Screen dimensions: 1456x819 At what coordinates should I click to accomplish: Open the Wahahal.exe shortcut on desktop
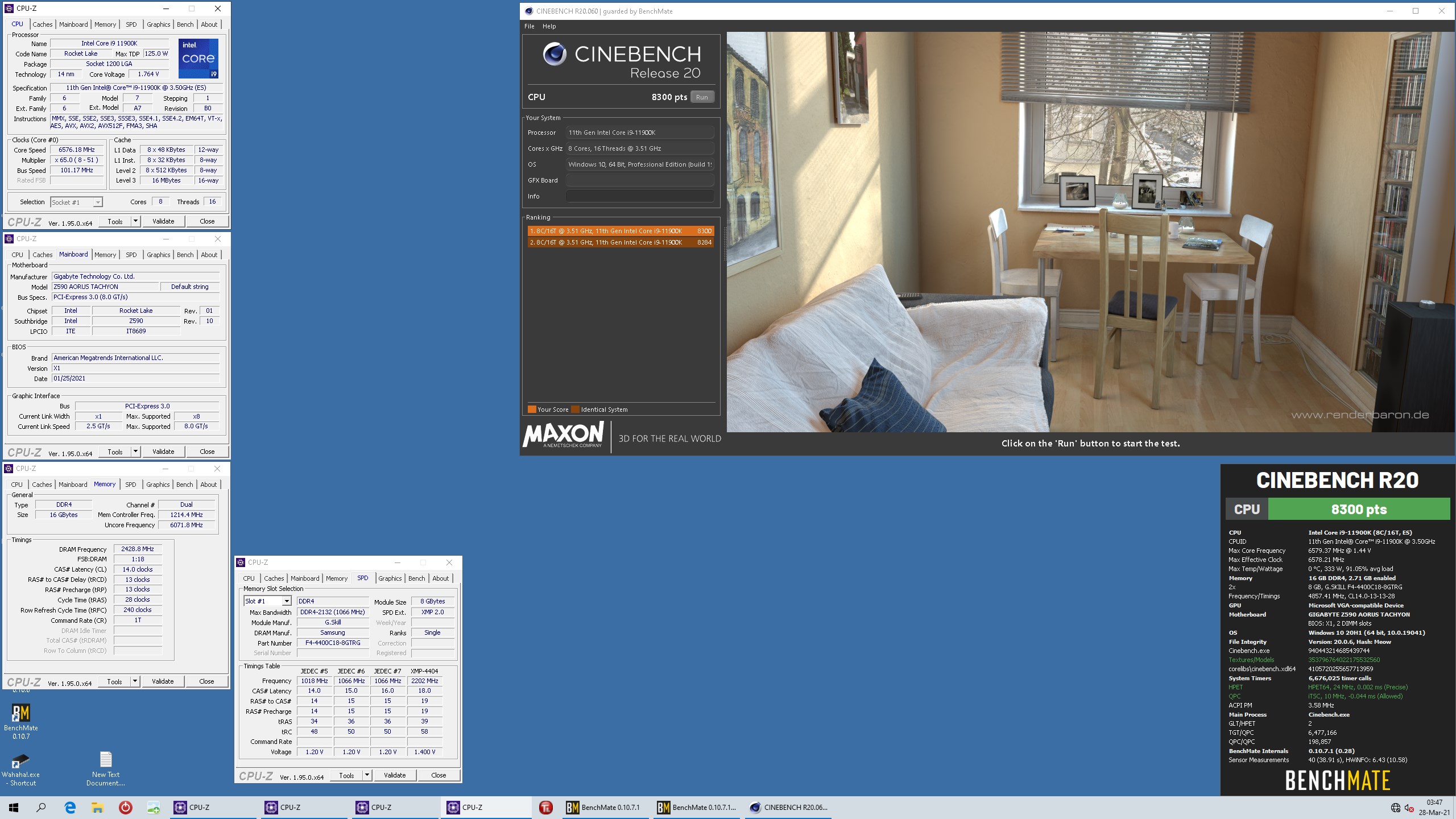(21, 769)
